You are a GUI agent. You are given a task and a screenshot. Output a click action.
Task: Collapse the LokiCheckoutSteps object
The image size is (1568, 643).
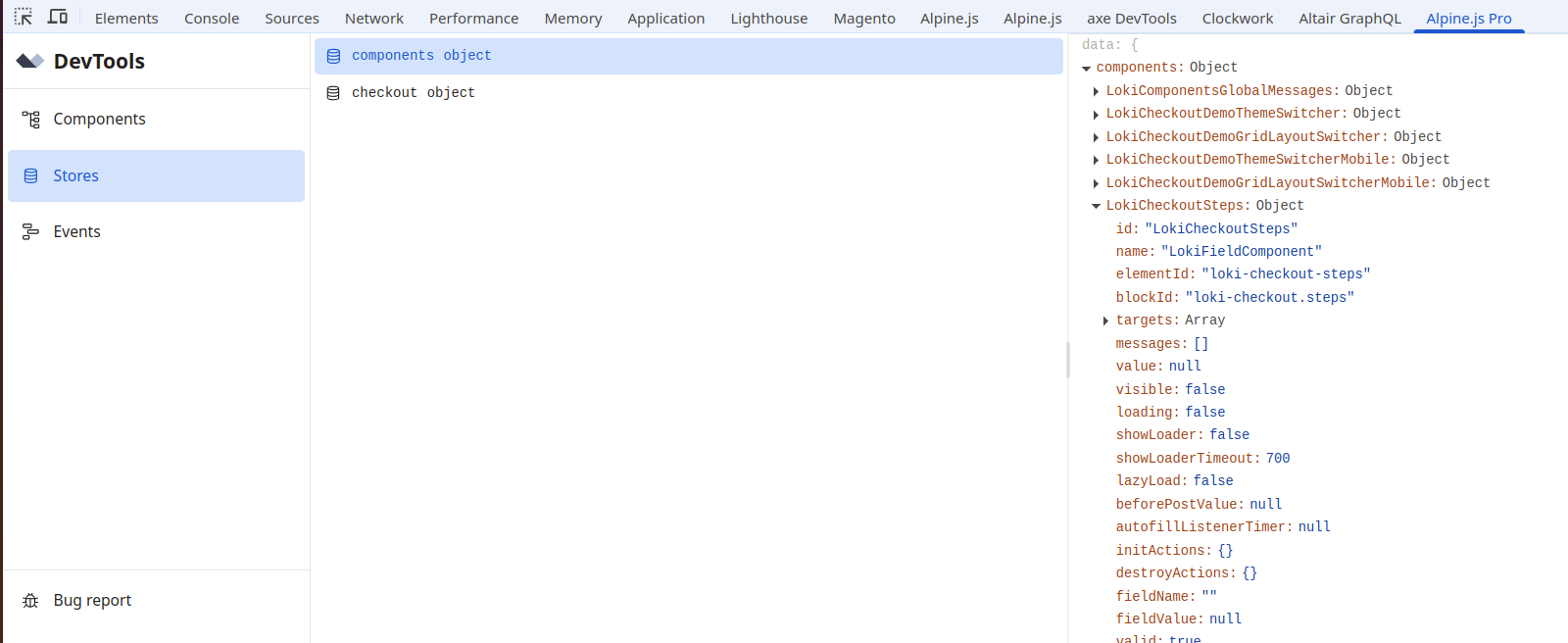pos(1096,206)
